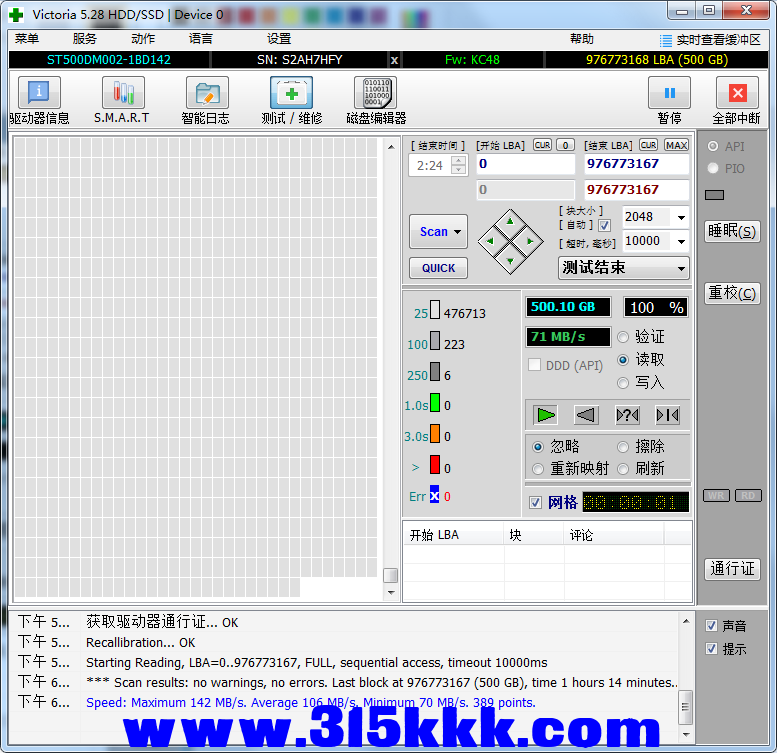Click the reverse playback arrow button
777x753 pixels.
[586, 415]
